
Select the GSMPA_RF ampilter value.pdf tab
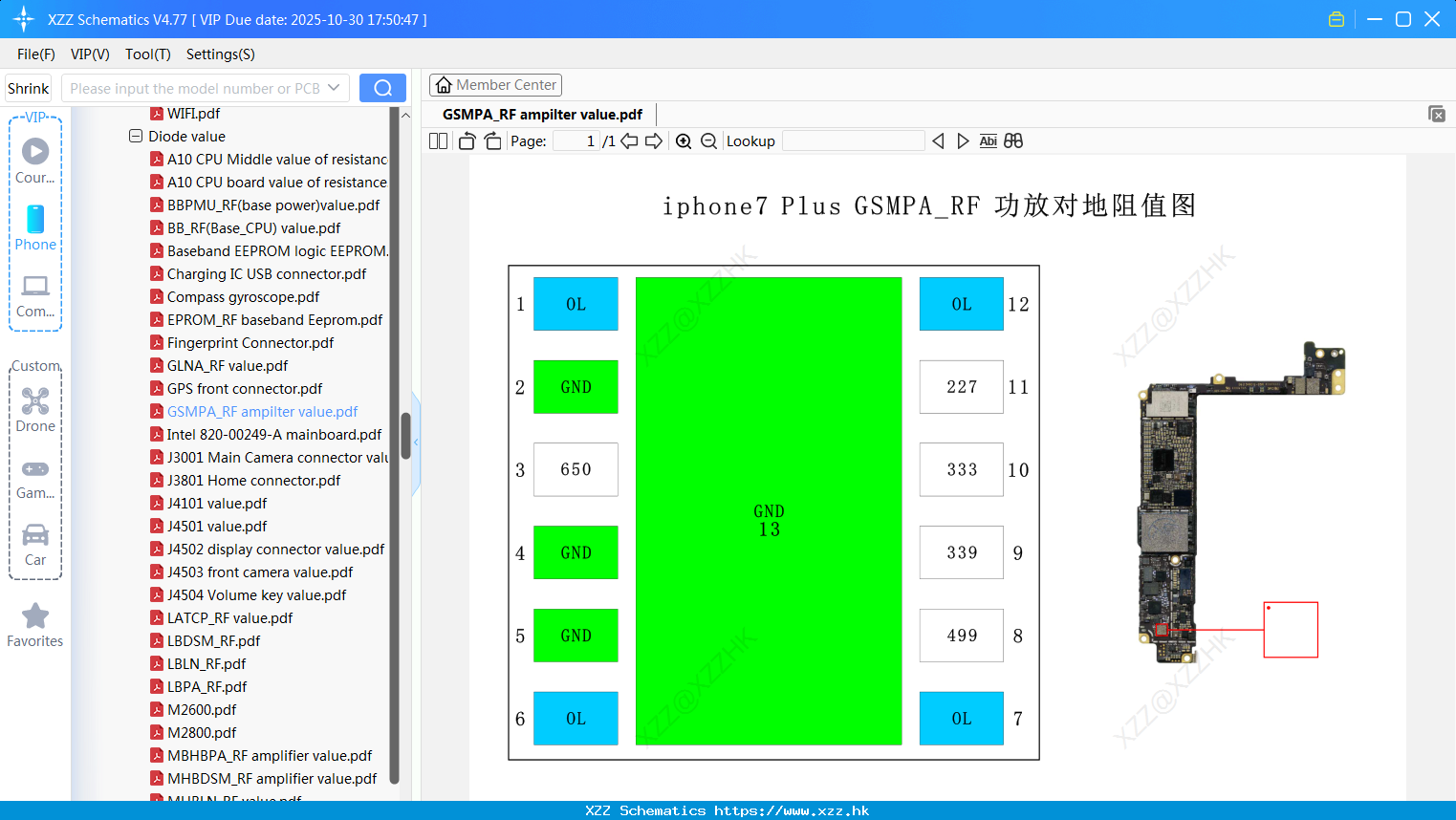click(x=542, y=114)
